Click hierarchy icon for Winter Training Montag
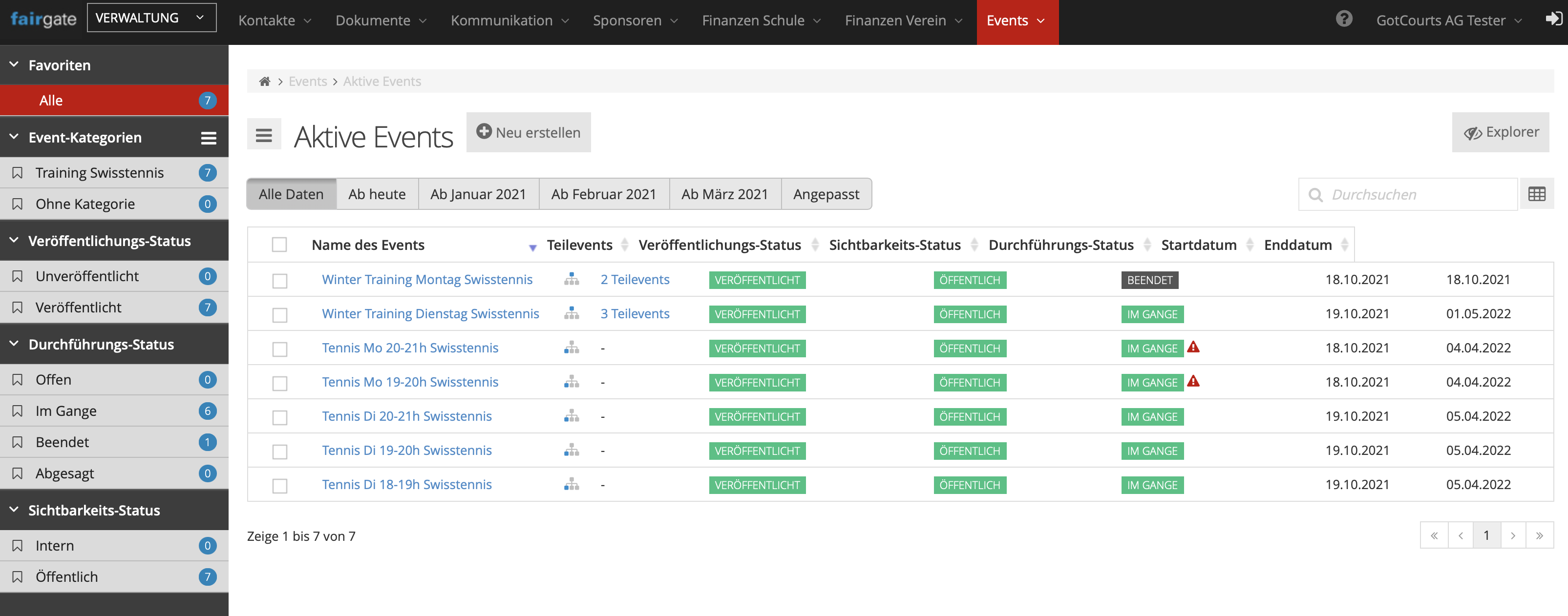Viewport: 1568px width, 616px height. [571, 279]
